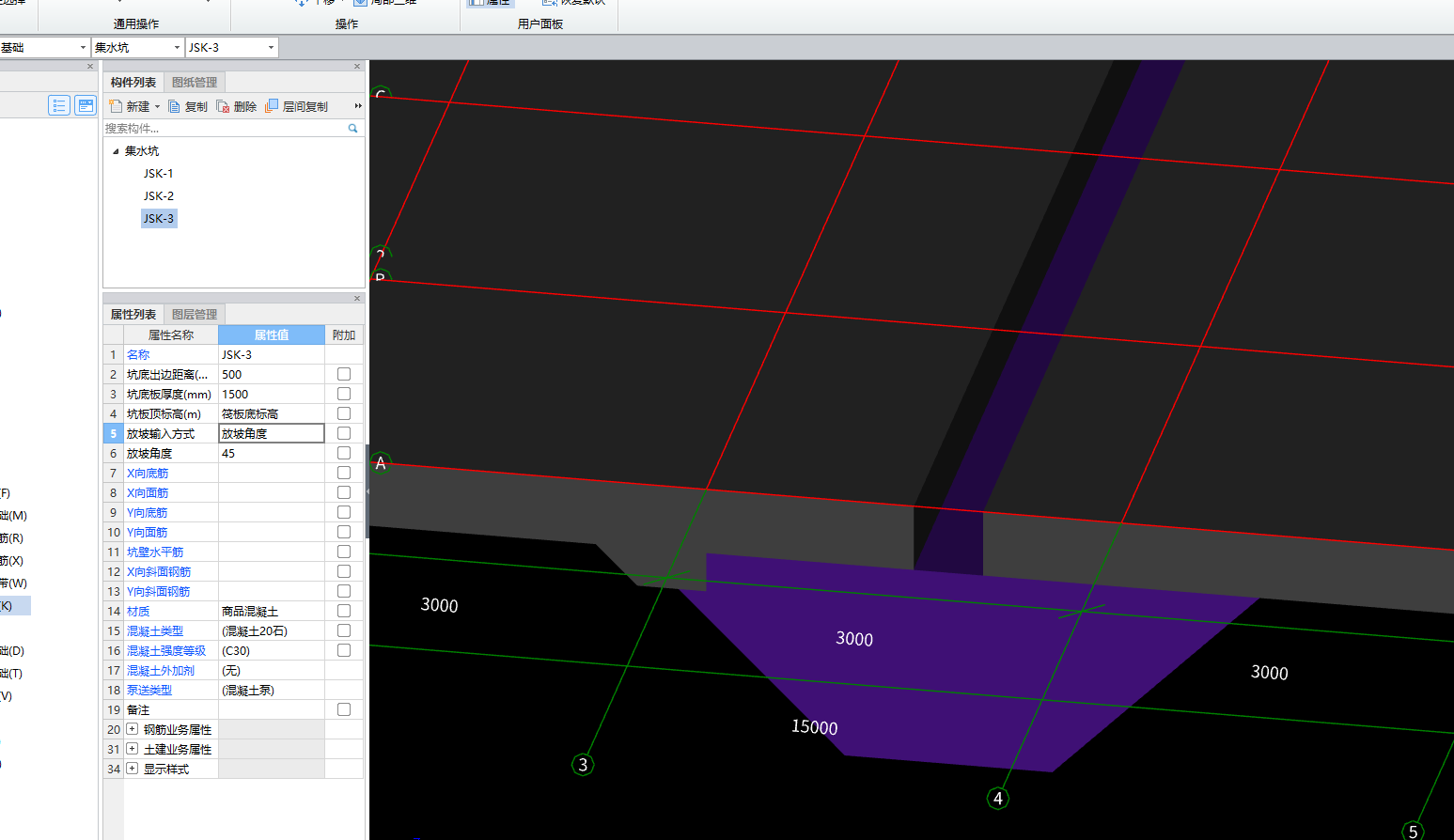The height and width of the screenshot is (840, 1454).
Task: Expand the 土建业务属性 group
Action: click(x=133, y=749)
